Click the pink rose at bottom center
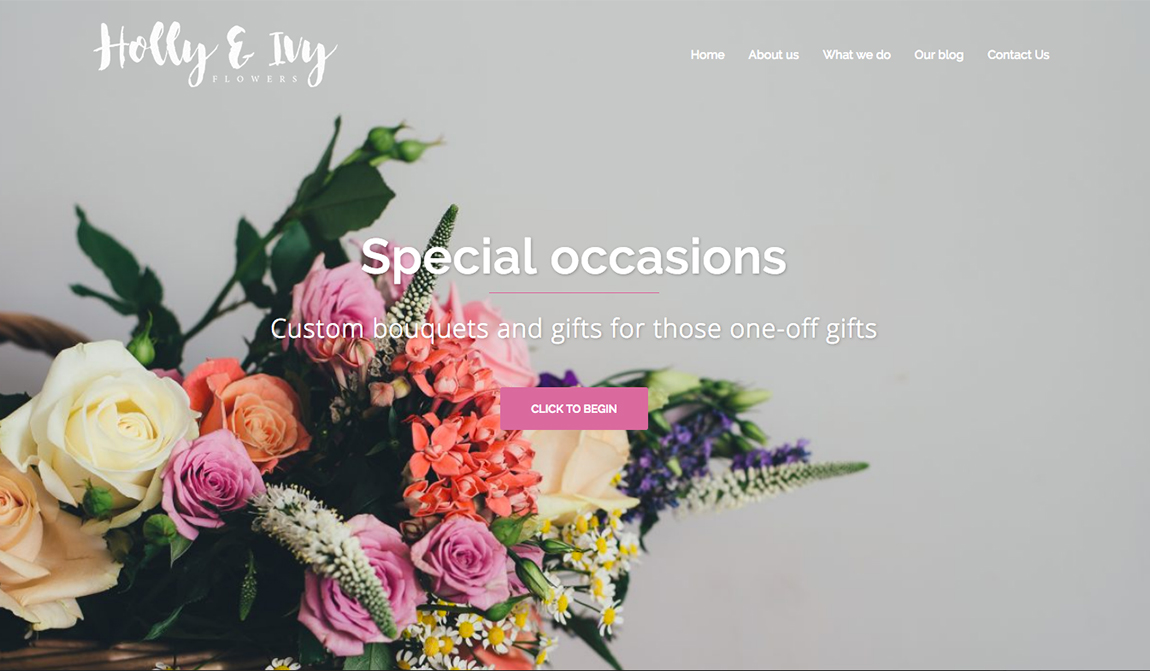The image size is (1150, 671). pos(462,561)
